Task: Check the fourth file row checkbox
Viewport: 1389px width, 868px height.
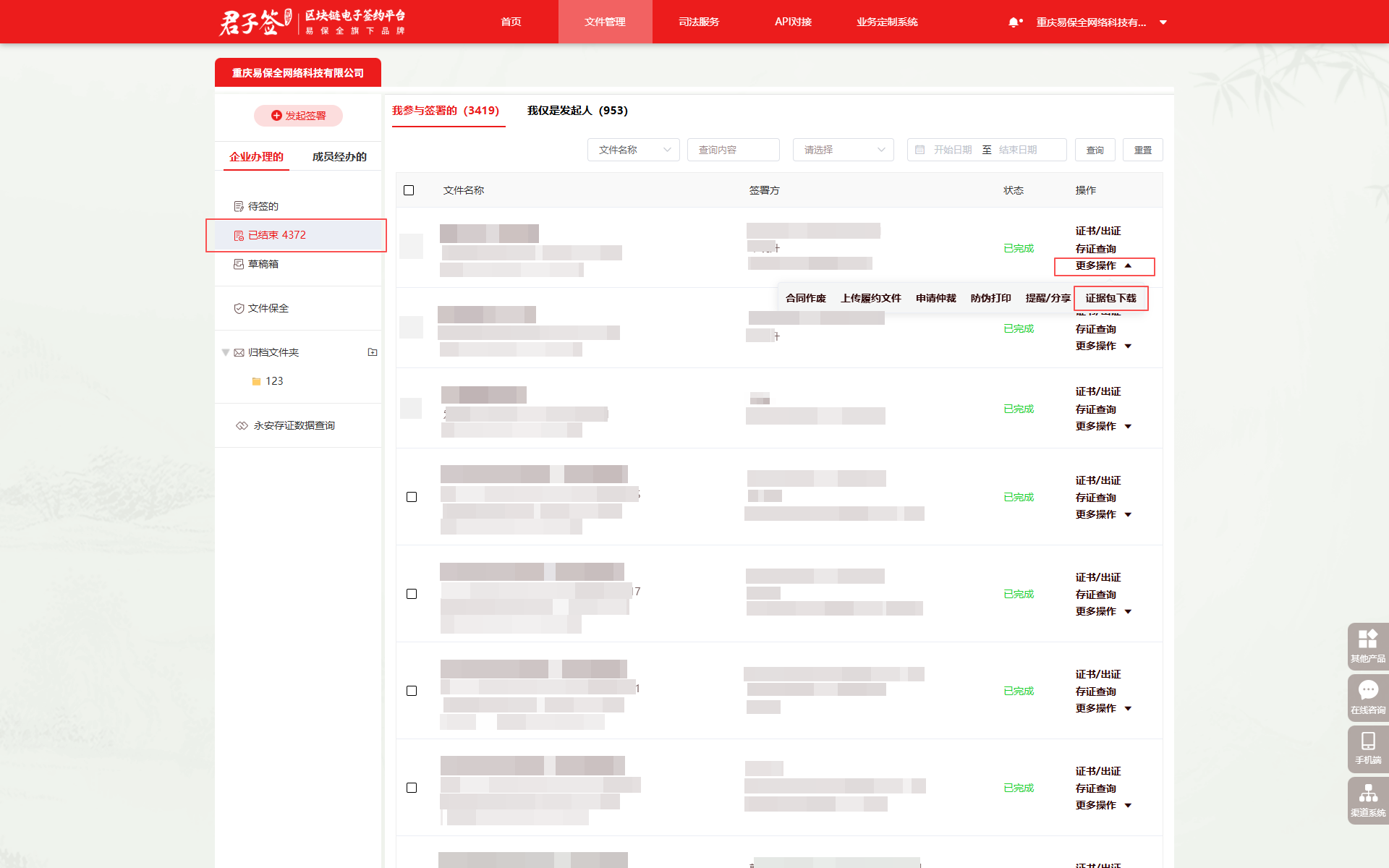Action: (x=412, y=497)
